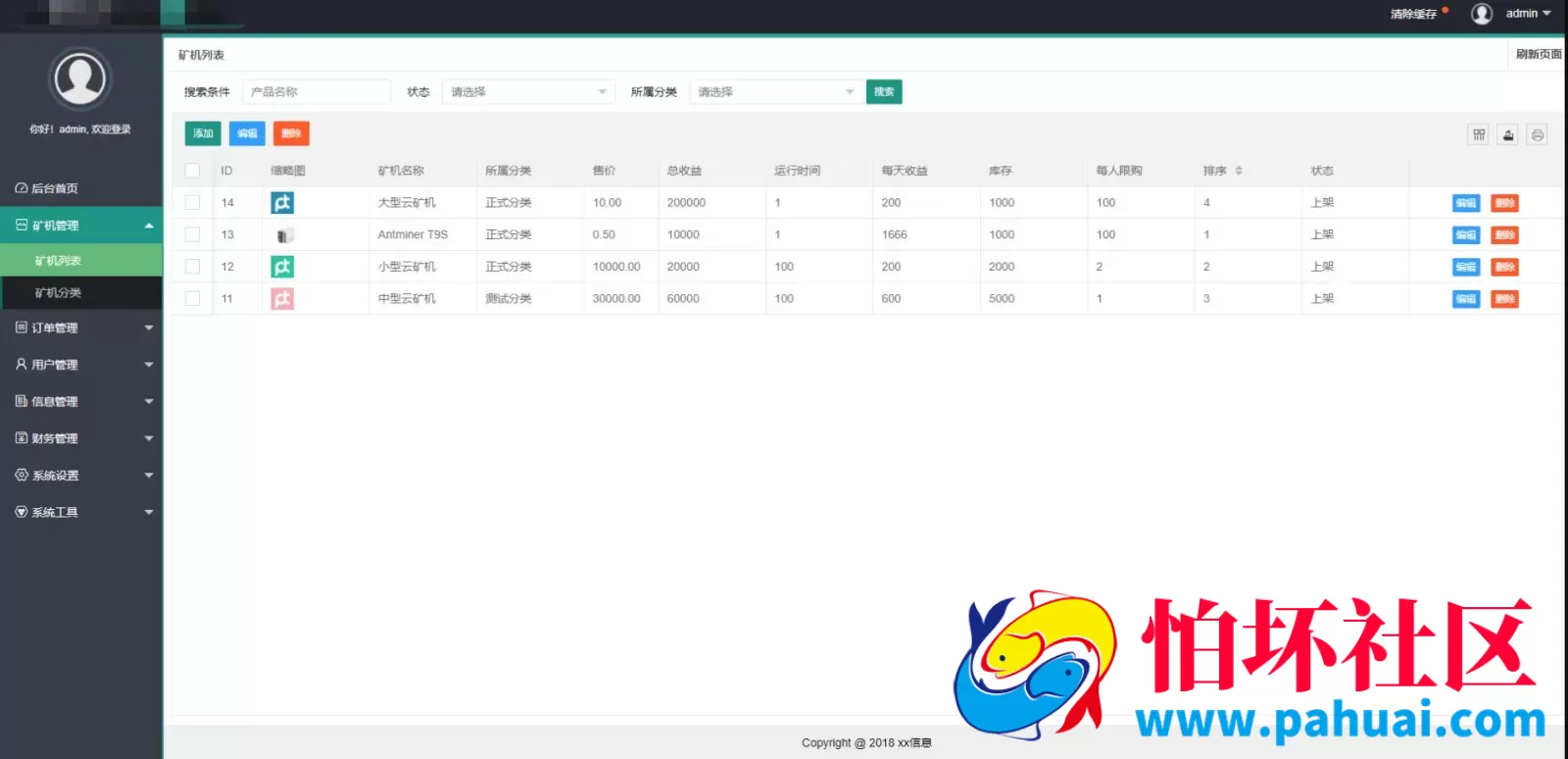The image size is (1568, 759).
Task: Click the admin avatar icon in the top bar
Action: pos(1482,14)
